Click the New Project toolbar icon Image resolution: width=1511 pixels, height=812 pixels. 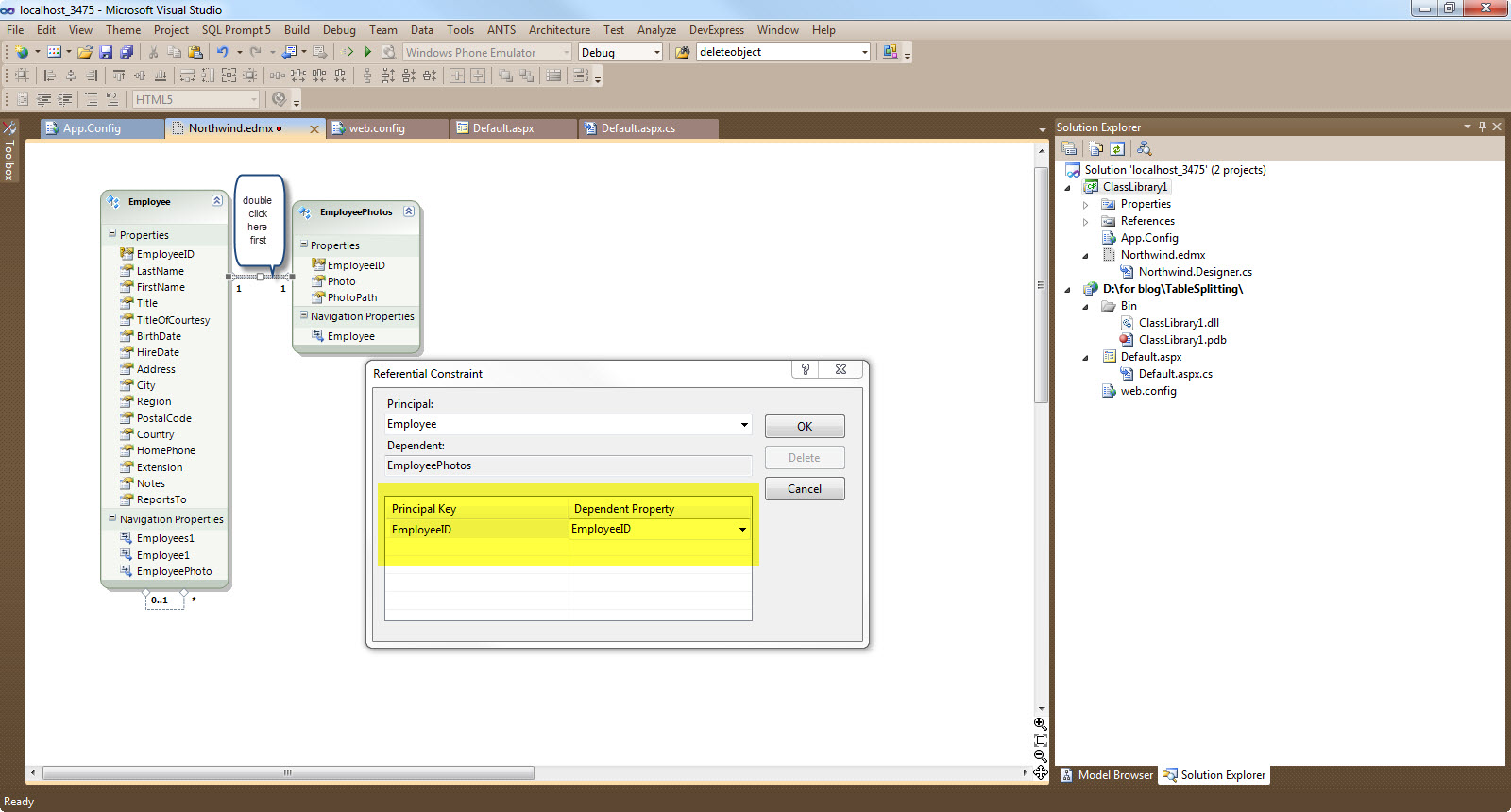coord(22,52)
